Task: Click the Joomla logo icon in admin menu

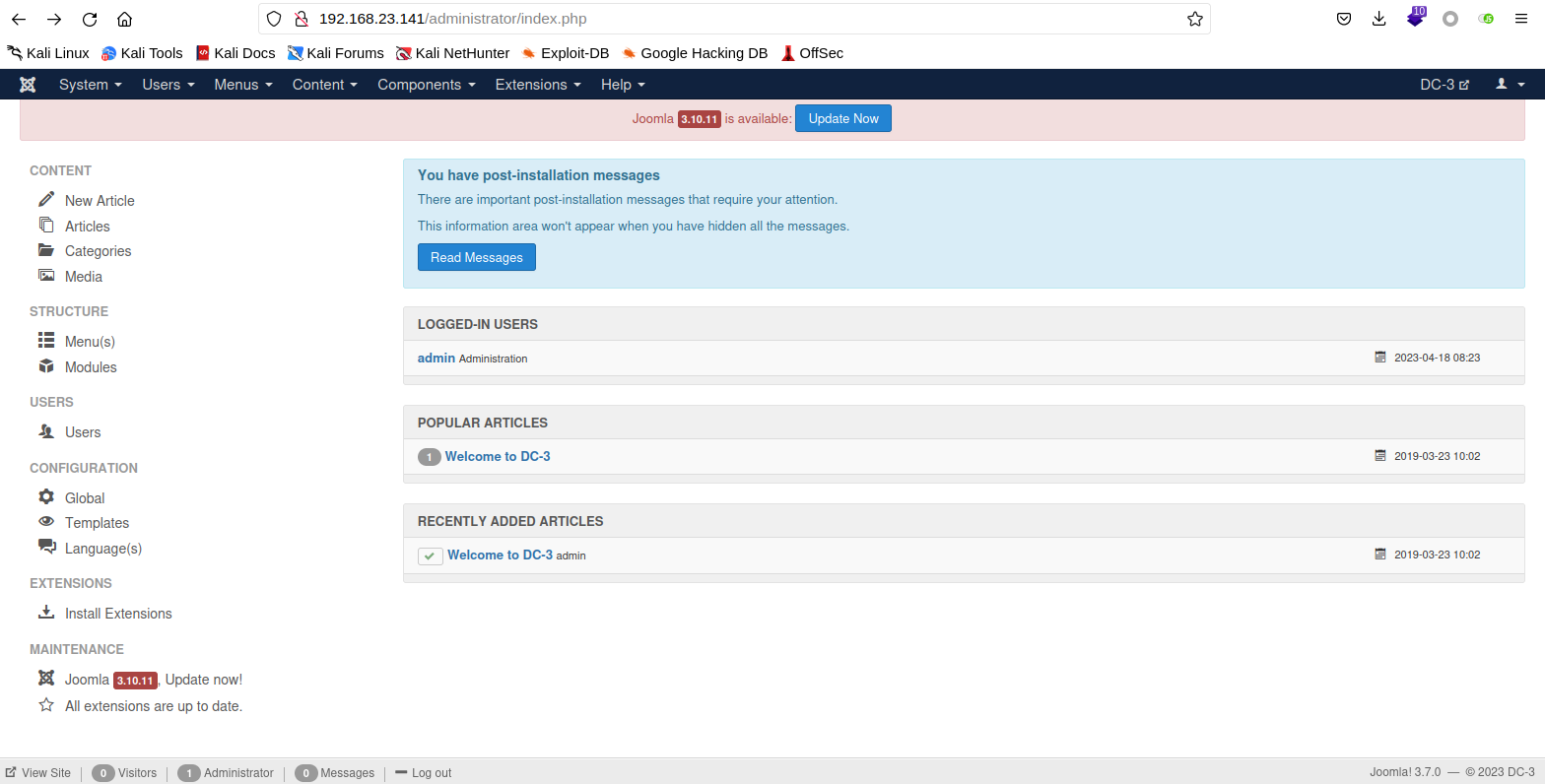Action: coord(28,85)
